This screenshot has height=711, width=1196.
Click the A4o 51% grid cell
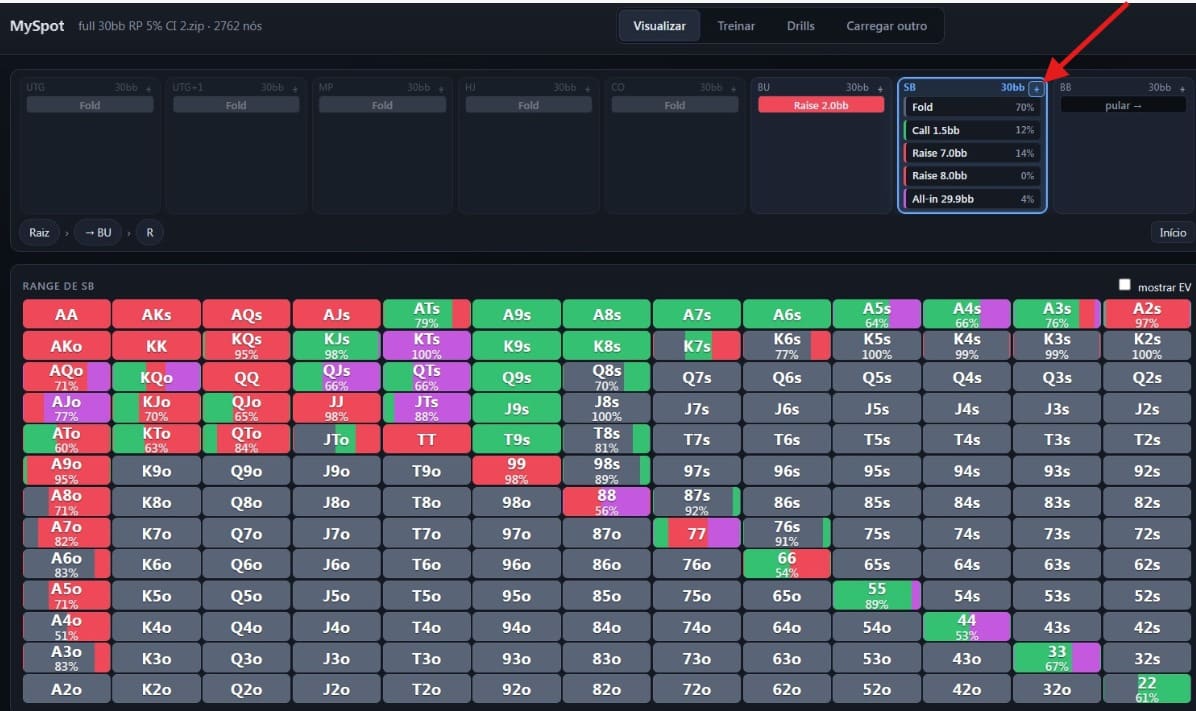click(66, 627)
